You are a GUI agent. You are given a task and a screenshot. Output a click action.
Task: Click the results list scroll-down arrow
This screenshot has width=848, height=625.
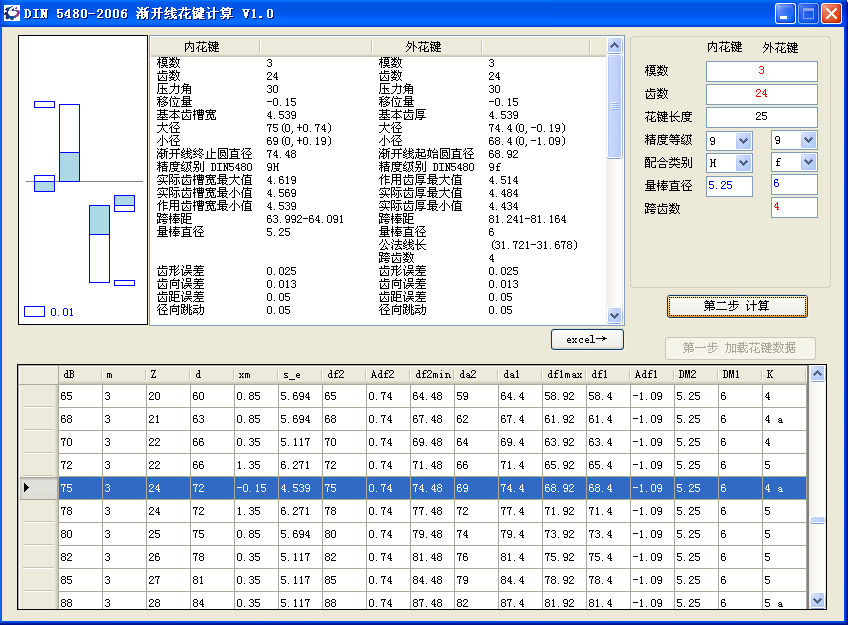click(614, 315)
